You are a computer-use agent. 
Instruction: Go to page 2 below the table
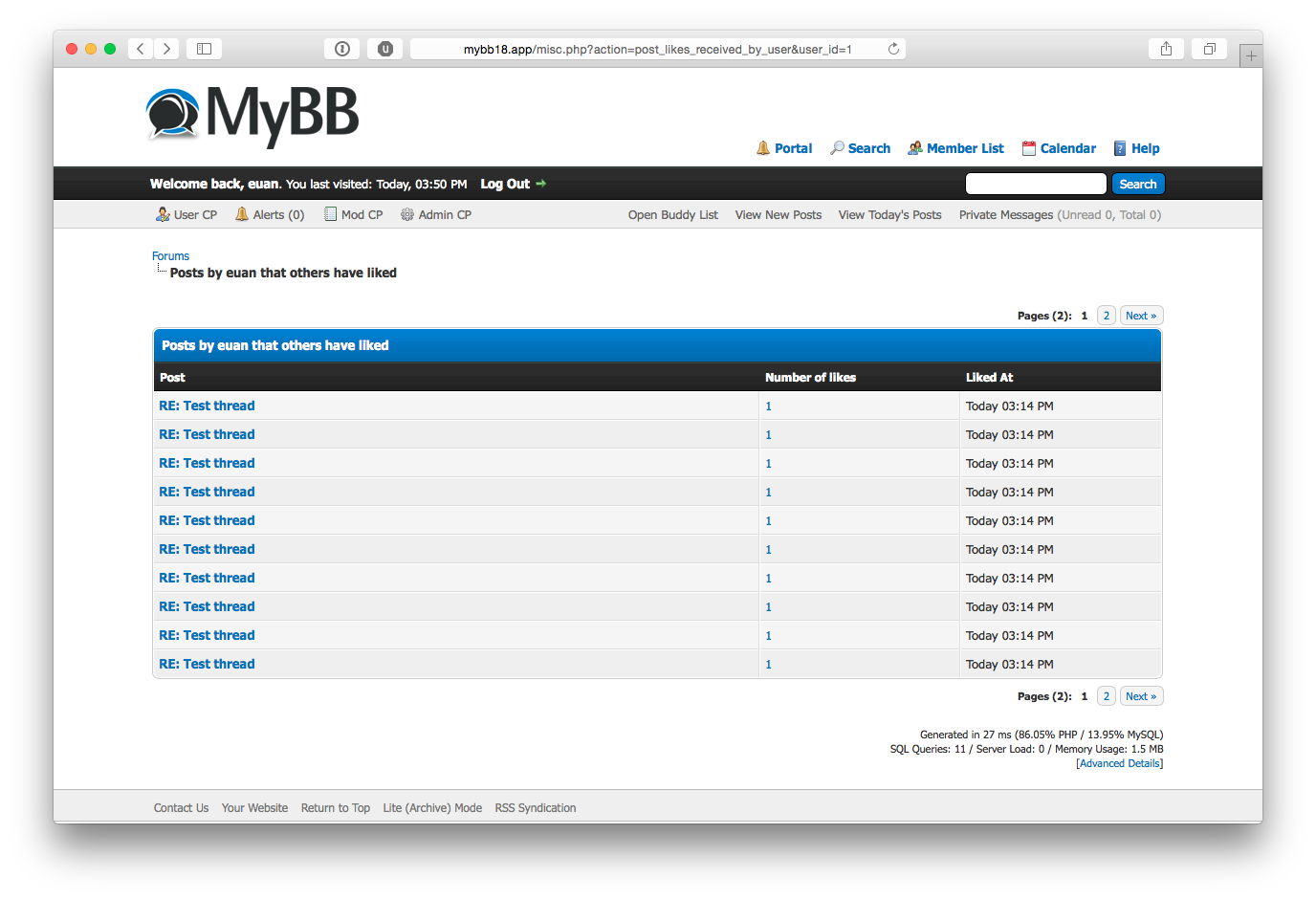tap(1107, 696)
